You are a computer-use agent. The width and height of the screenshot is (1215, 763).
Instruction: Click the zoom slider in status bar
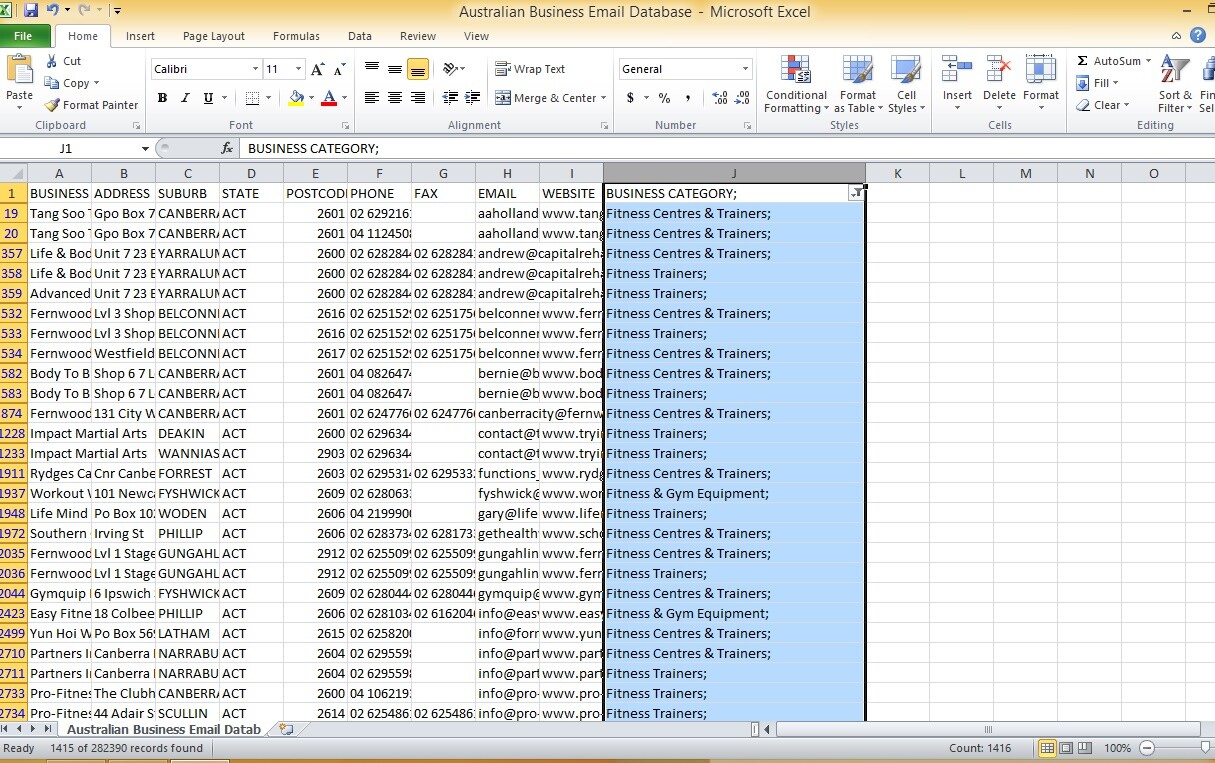pos(1180,748)
